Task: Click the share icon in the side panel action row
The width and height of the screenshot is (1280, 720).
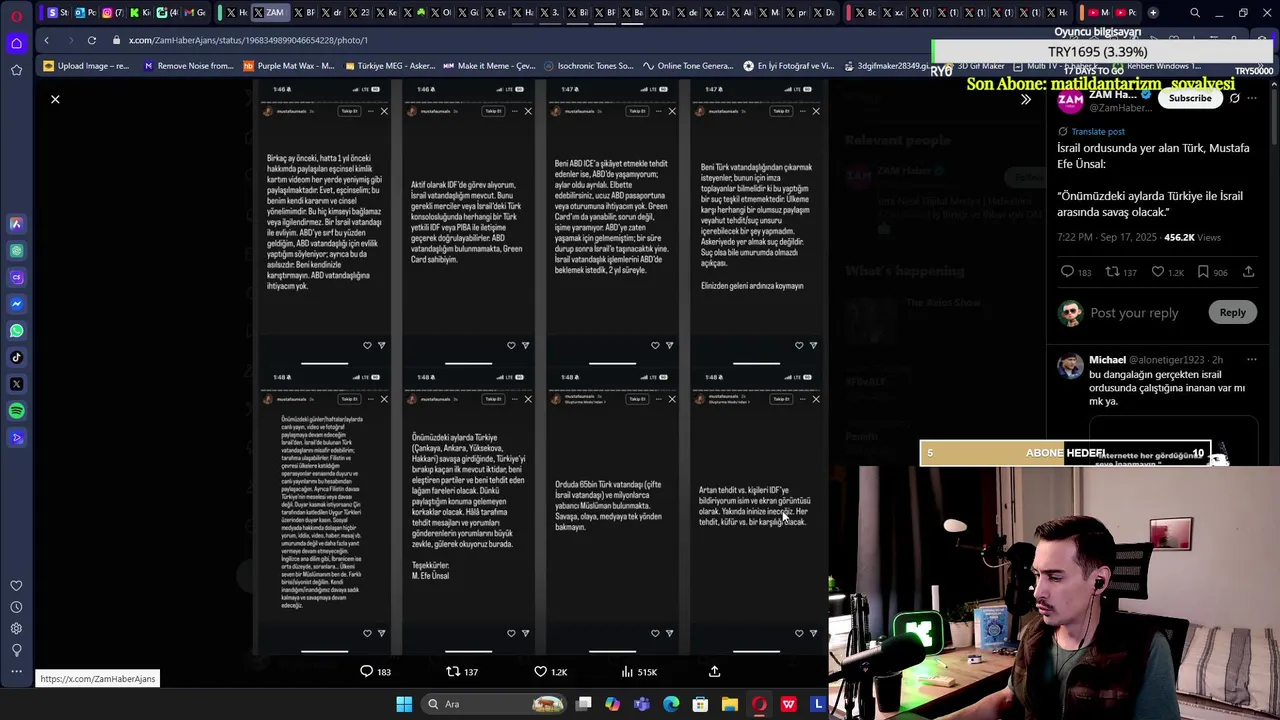Action: coord(1248,272)
